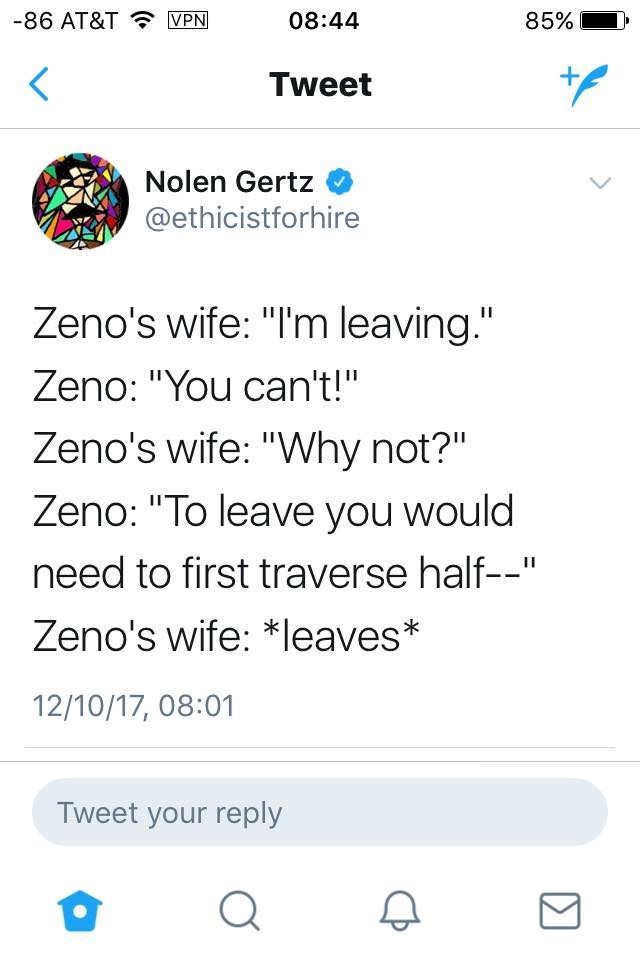Image resolution: width=640 pixels, height=960 pixels.
Task: Tap the Tweet header title
Action: (320, 85)
